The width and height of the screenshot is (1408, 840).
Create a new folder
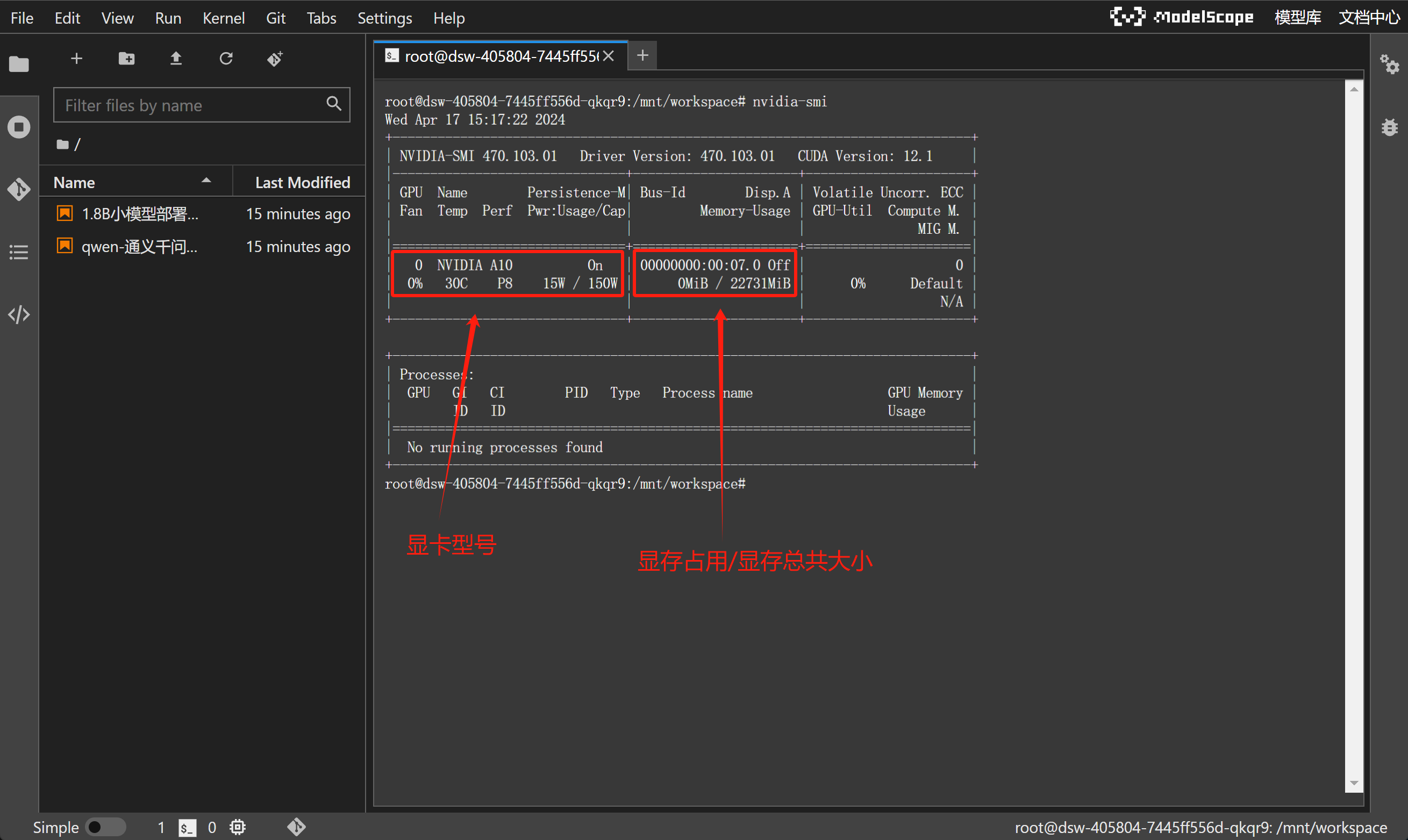(126, 58)
